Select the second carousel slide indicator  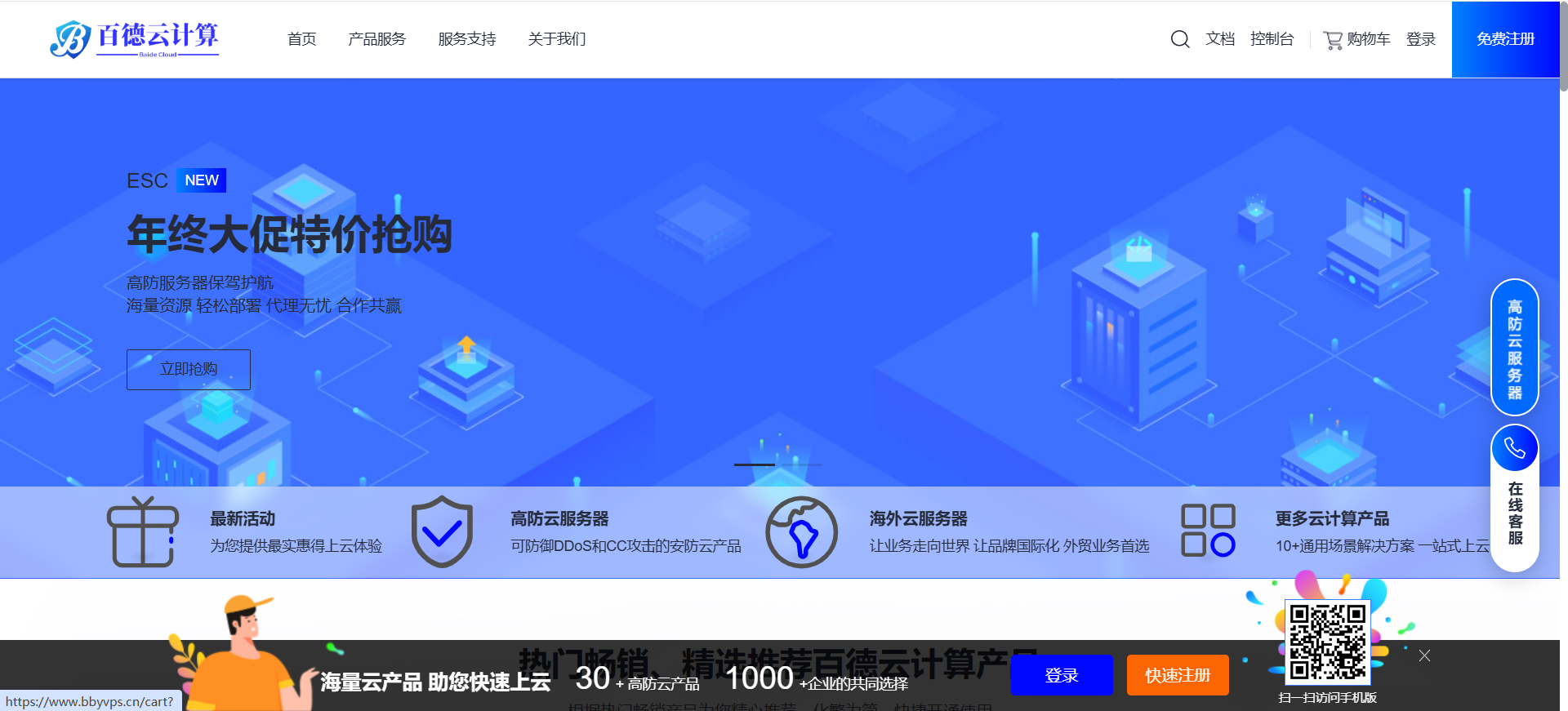[x=802, y=464]
